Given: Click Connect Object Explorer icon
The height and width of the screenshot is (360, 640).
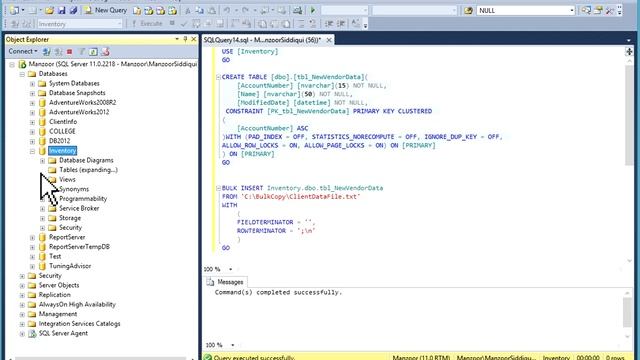Looking at the screenshot, I should click(47, 52).
